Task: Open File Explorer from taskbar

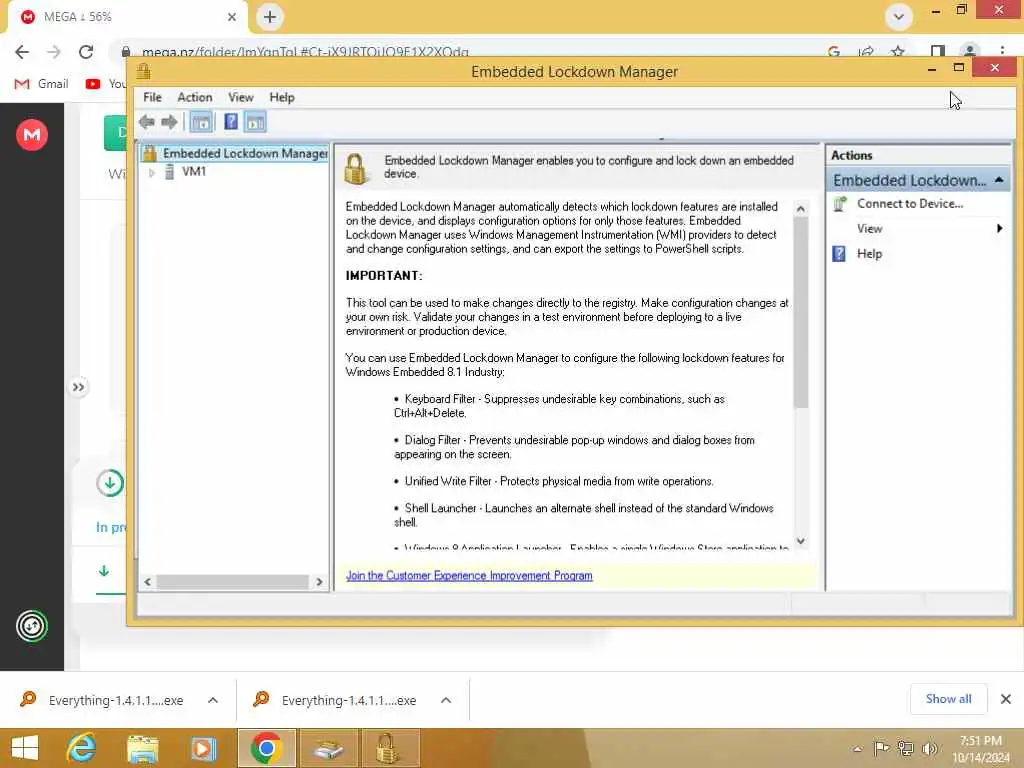Action: coord(142,748)
